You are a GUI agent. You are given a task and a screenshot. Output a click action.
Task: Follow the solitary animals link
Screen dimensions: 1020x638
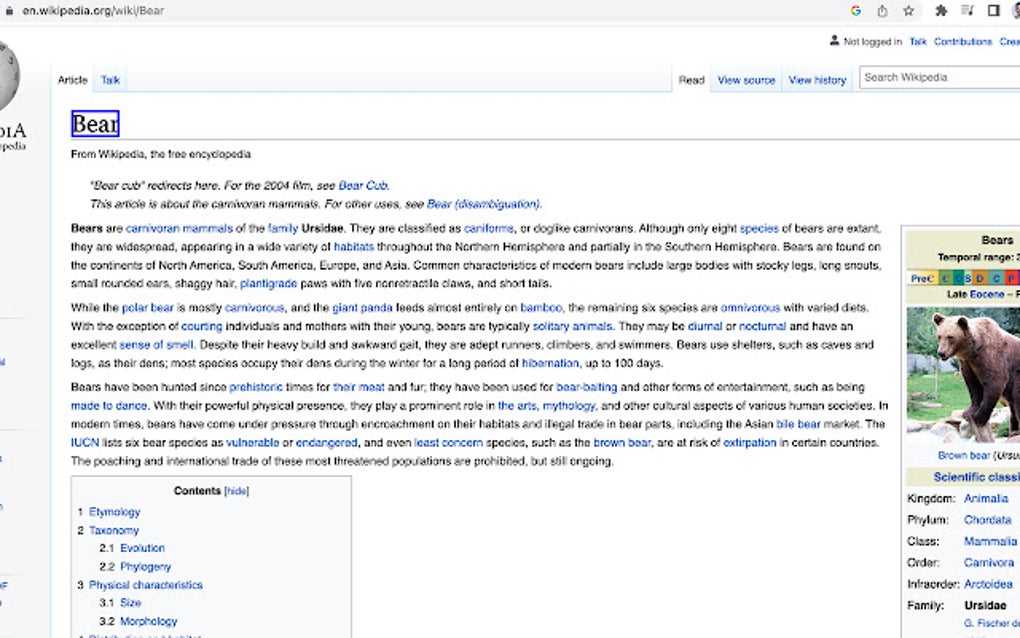572,326
